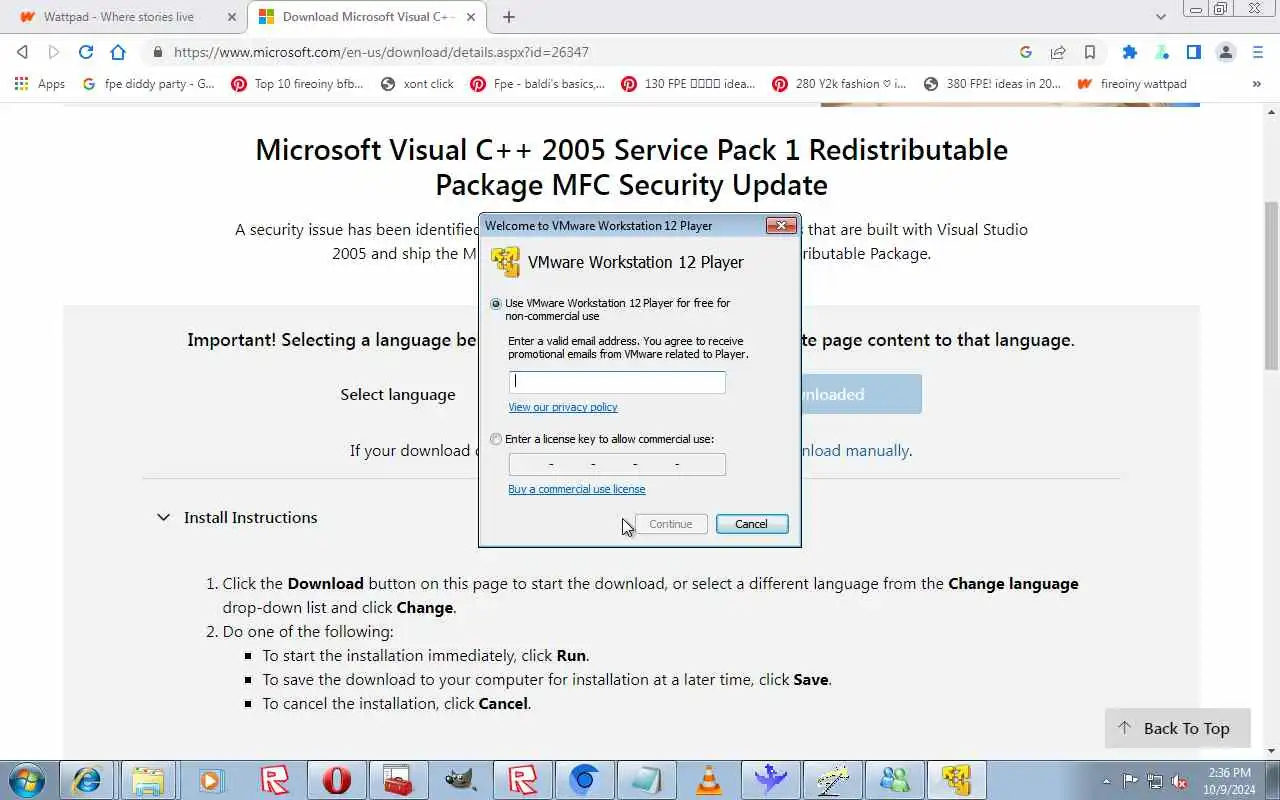This screenshot has width=1280, height=800.
Task: Open the Fpe - baldi's basics bookmark
Action: pyautogui.click(x=537, y=84)
